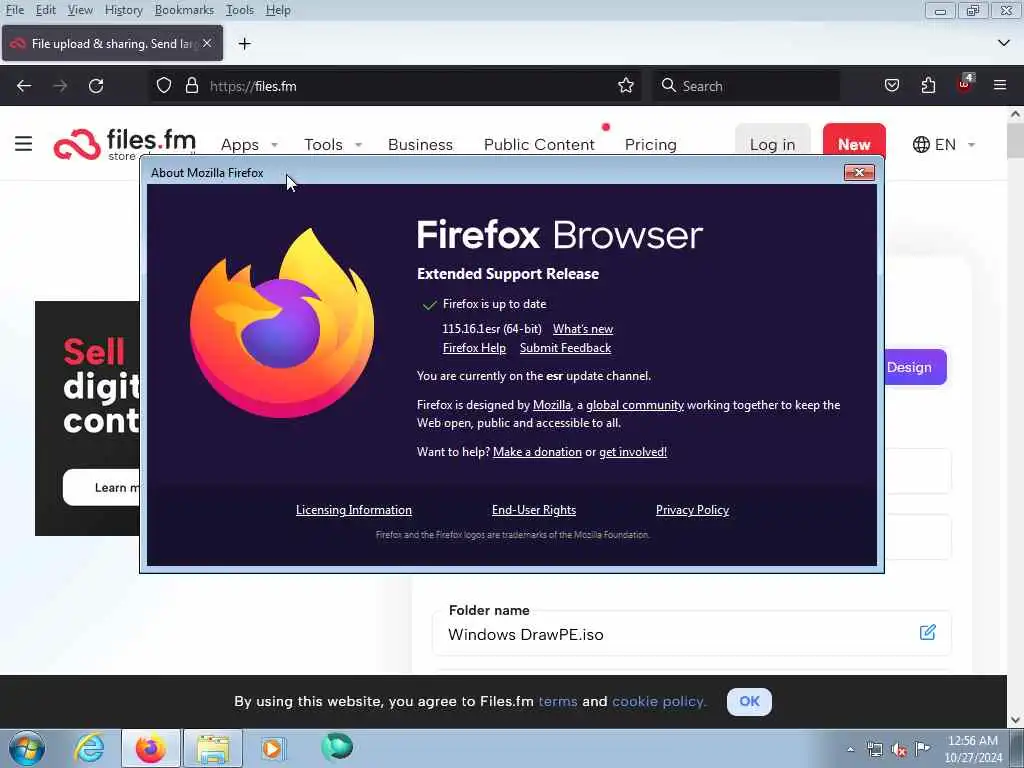Open the View menu
The height and width of the screenshot is (768, 1024).
[x=80, y=10]
